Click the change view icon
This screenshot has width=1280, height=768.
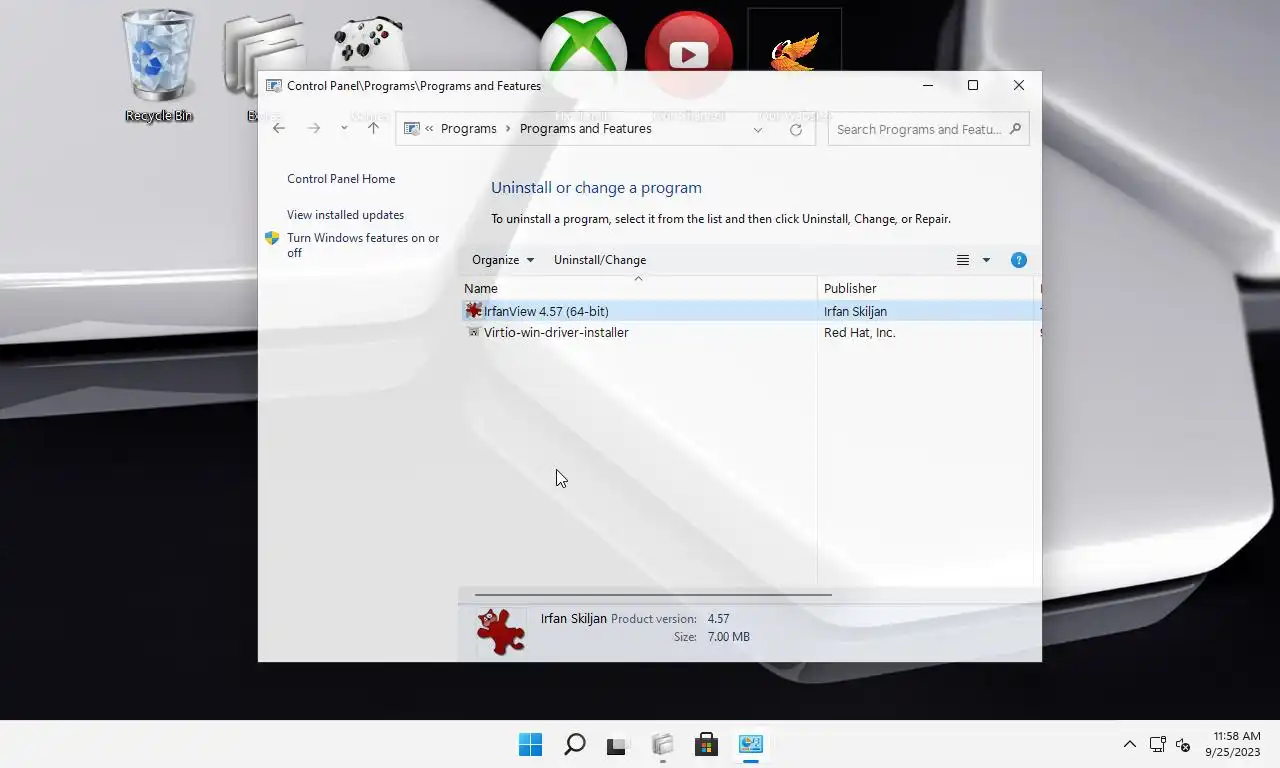(963, 260)
